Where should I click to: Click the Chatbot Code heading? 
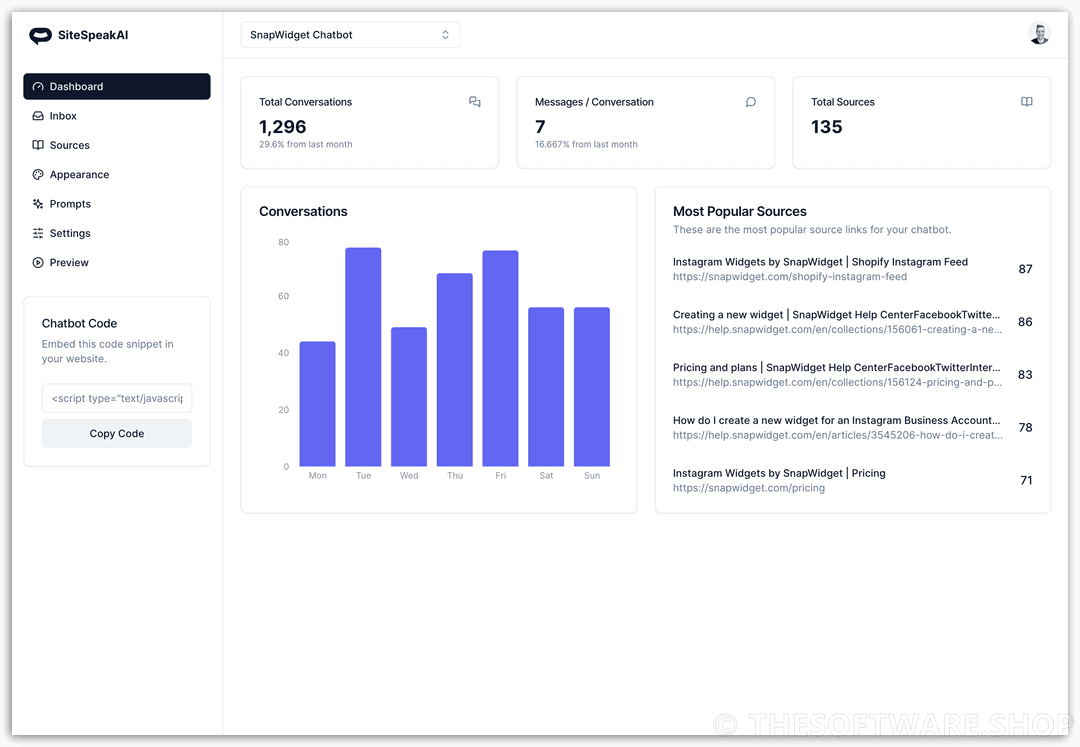tap(79, 324)
